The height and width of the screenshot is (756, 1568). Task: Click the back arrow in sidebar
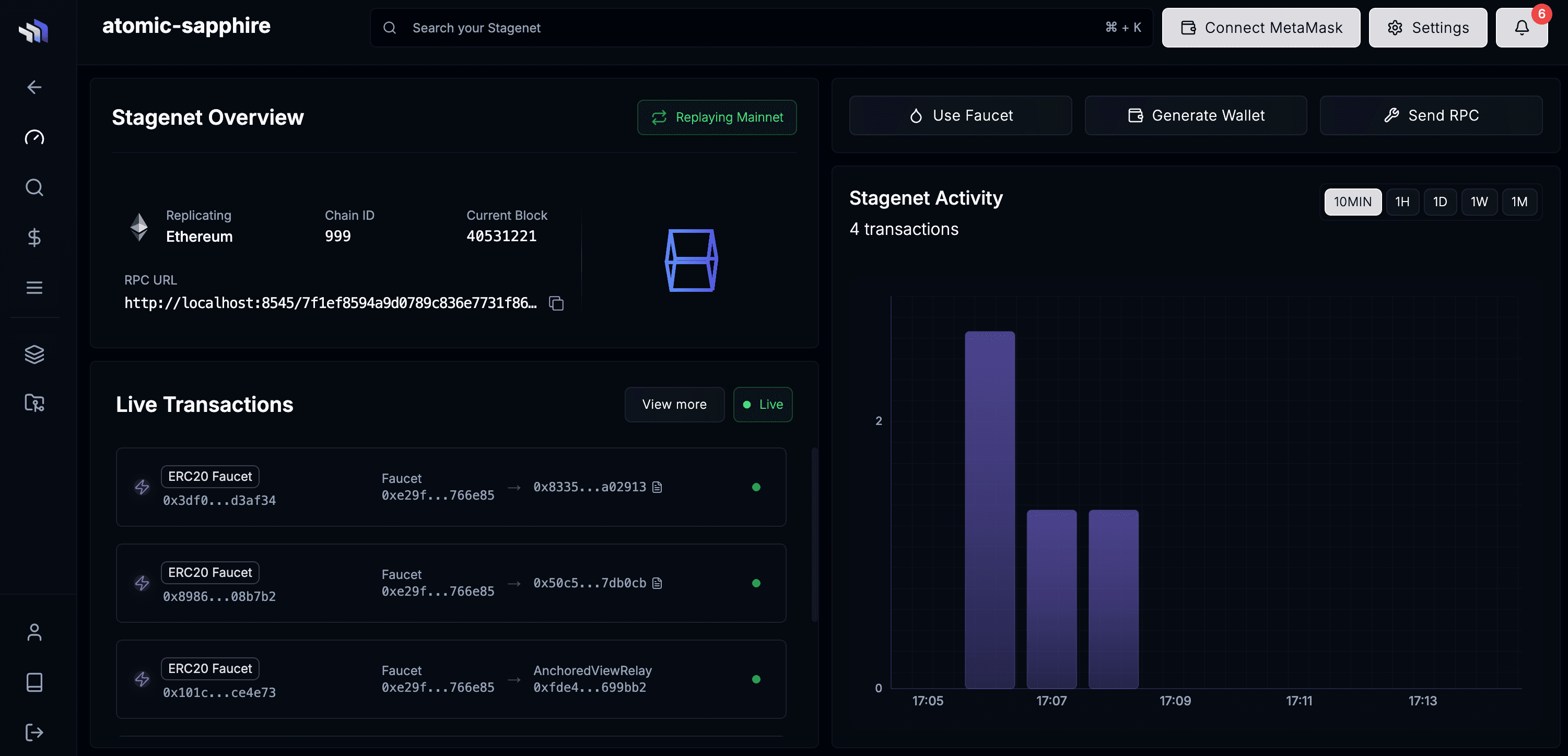tap(34, 87)
